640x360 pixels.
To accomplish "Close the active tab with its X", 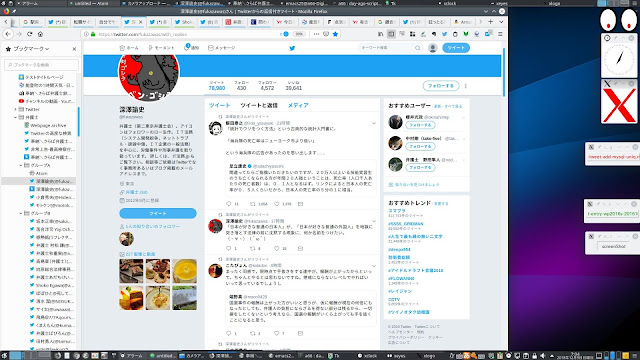I will point(141,22).
